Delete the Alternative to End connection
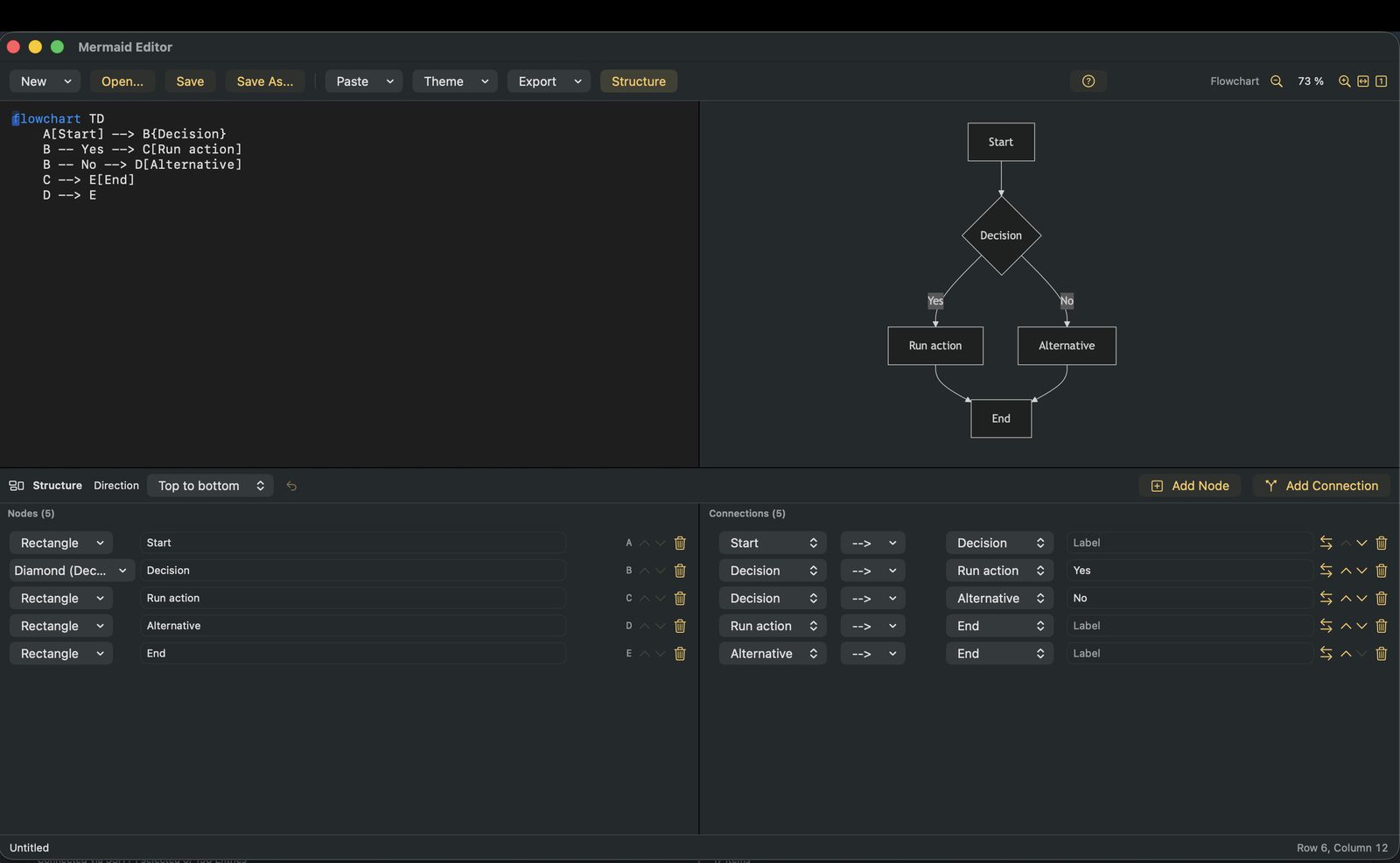 pyautogui.click(x=1382, y=654)
